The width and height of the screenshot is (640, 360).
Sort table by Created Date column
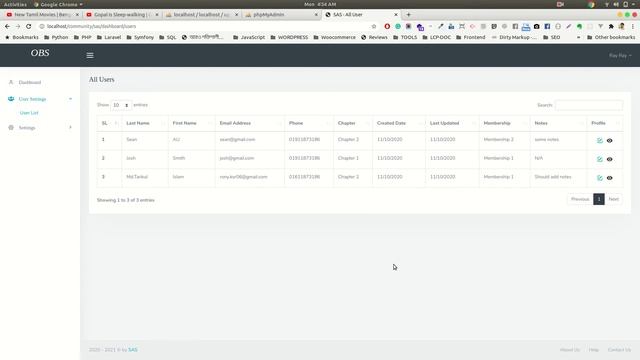coord(399,123)
